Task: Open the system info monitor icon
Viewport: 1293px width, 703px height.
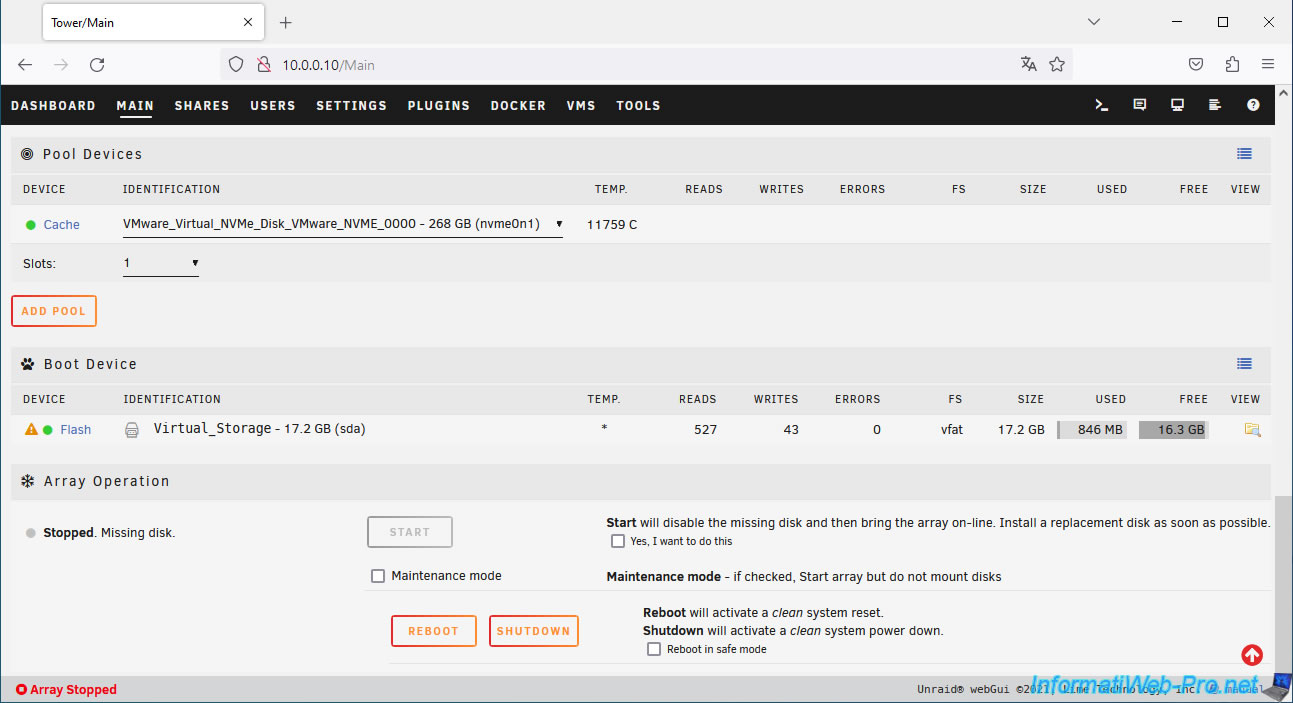Action: 1177,105
